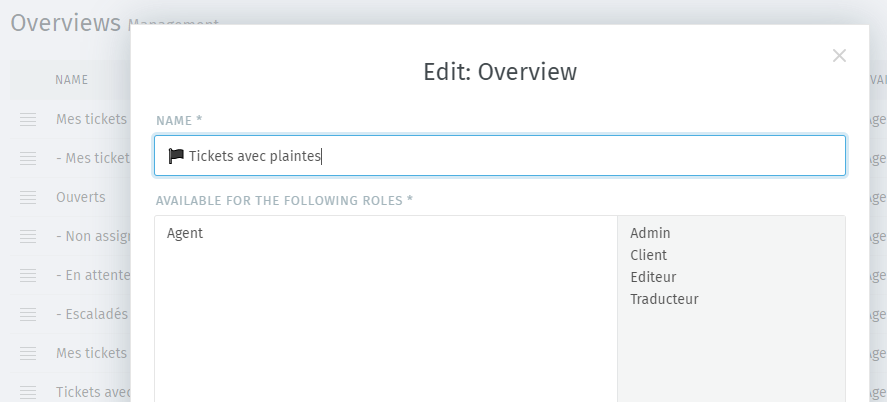Screen dimensions: 887x402
Task: Sort by the NAME column header
Action: [71, 80]
